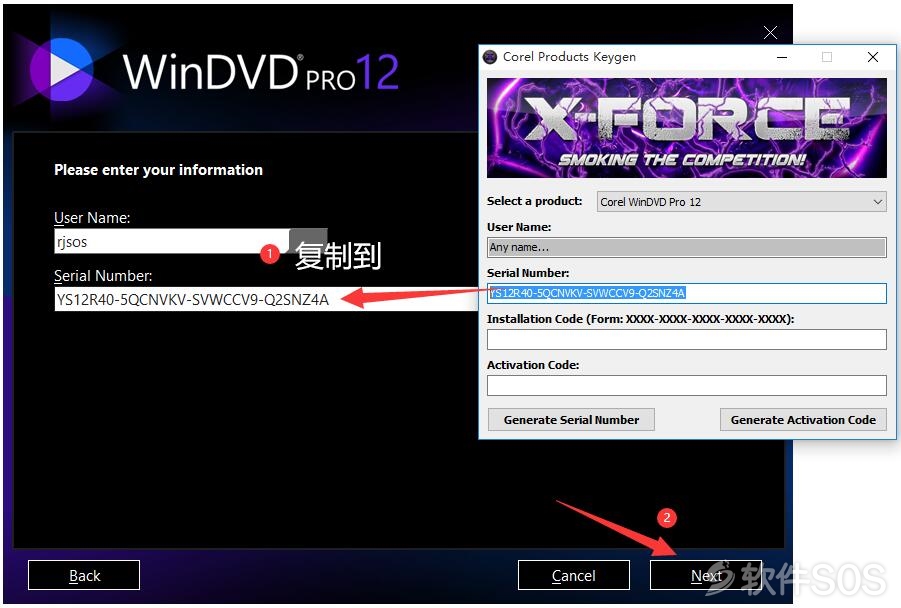
Task: Go Back in the WinDVD installer
Action: click(84, 575)
